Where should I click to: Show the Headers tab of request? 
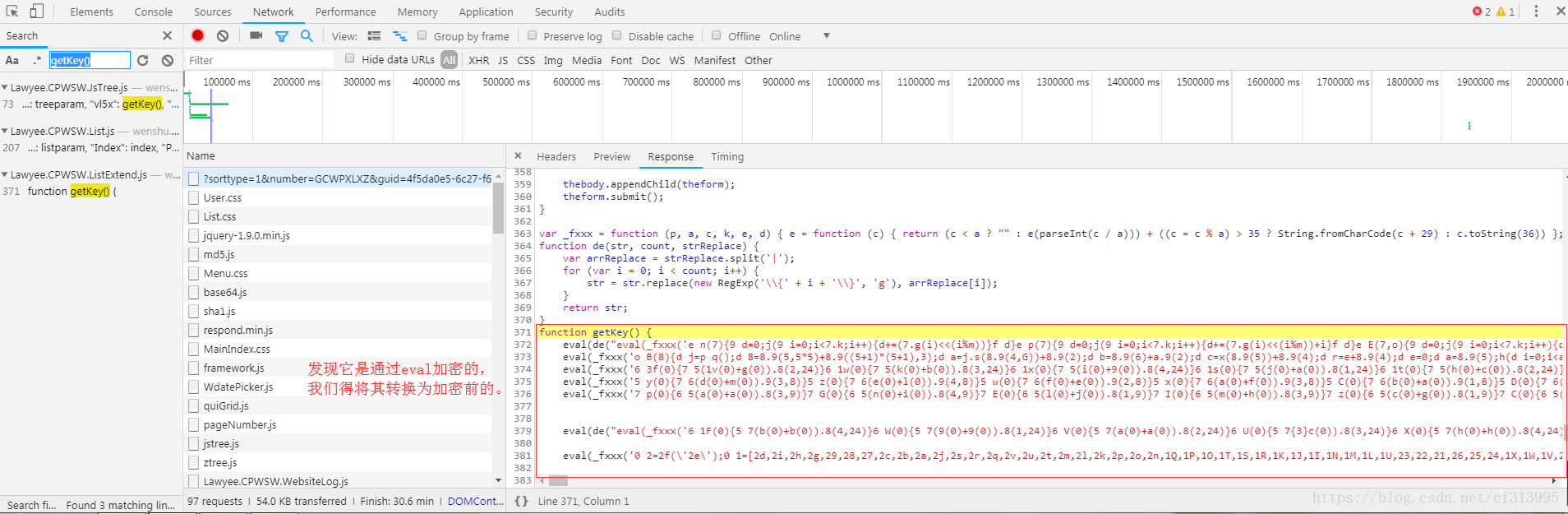coord(556,156)
